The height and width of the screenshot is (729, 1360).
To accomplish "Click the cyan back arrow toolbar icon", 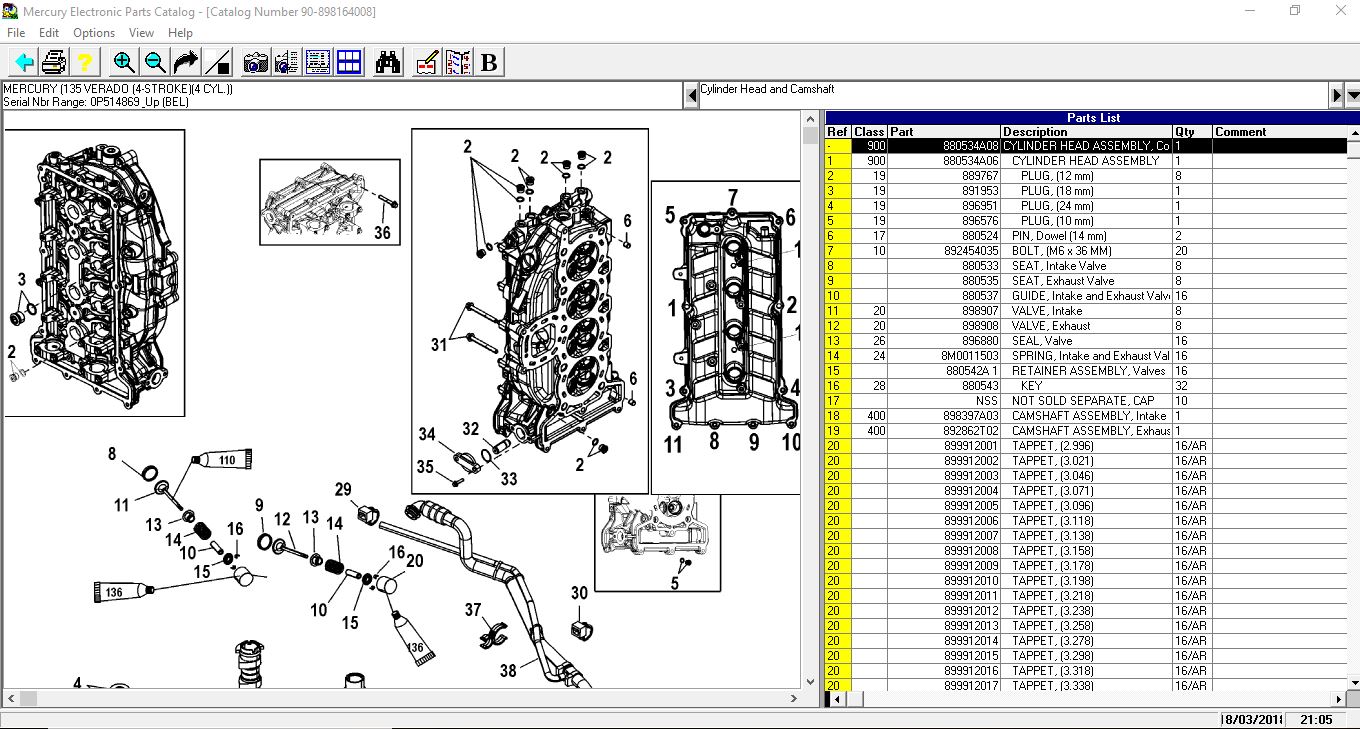I will click(x=23, y=63).
